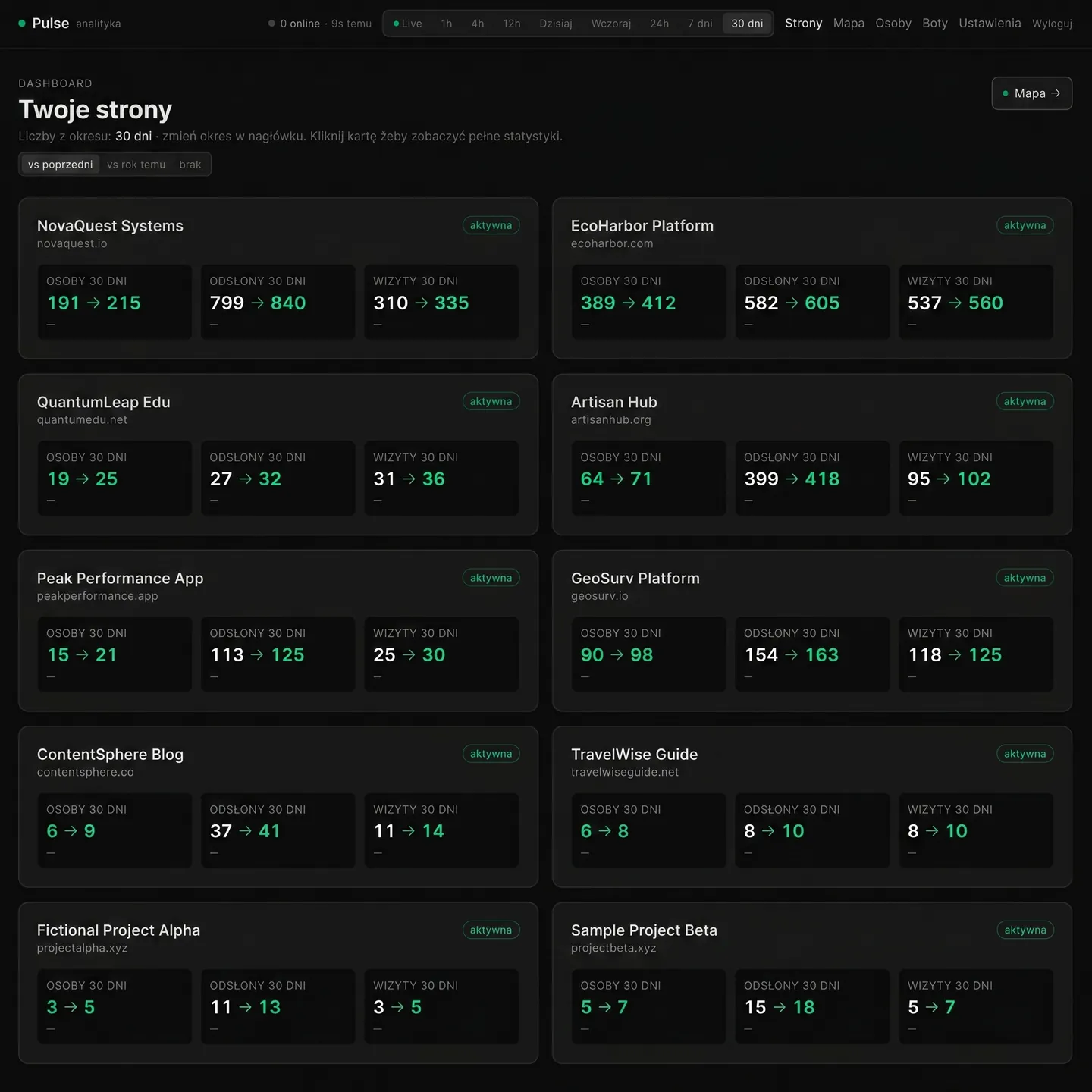Click the artisanhub.org domain text

[611, 419]
